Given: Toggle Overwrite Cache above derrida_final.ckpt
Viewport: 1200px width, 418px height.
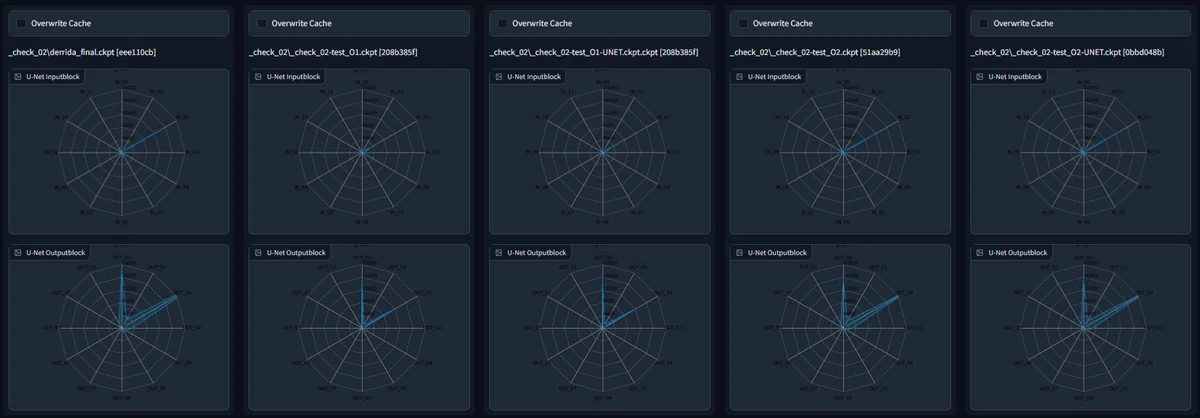Looking at the screenshot, I should [22, 23].
